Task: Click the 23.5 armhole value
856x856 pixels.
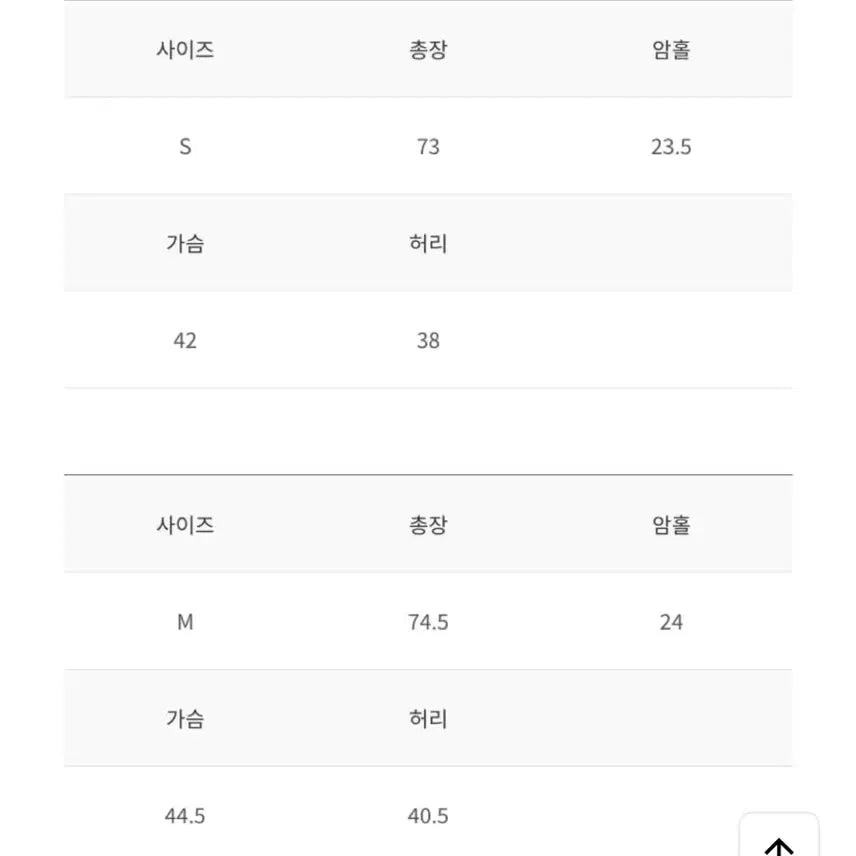Action: (x=671, y=146)
